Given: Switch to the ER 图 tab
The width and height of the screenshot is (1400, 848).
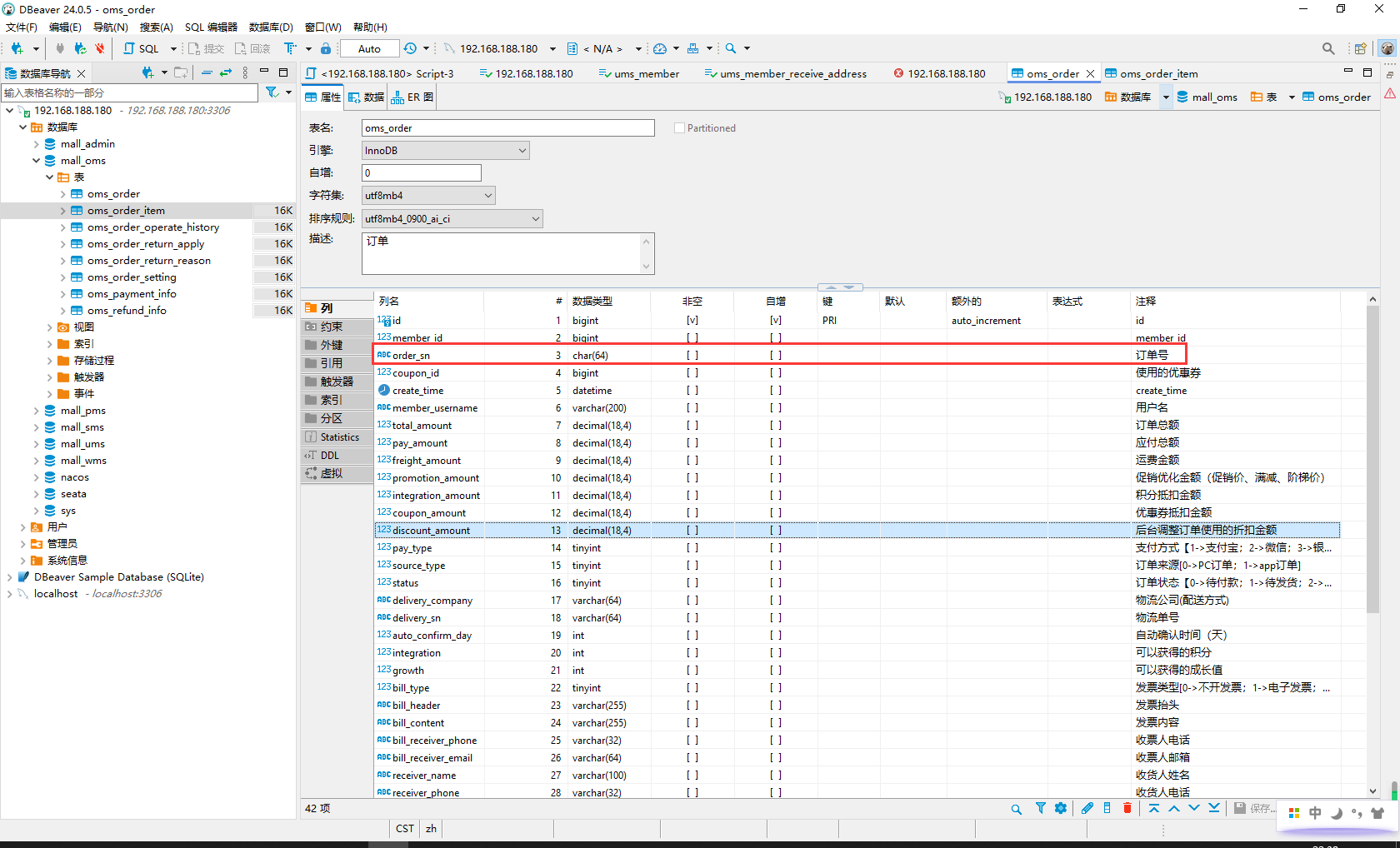Looking at the screenshot, I should pos(412,97).
